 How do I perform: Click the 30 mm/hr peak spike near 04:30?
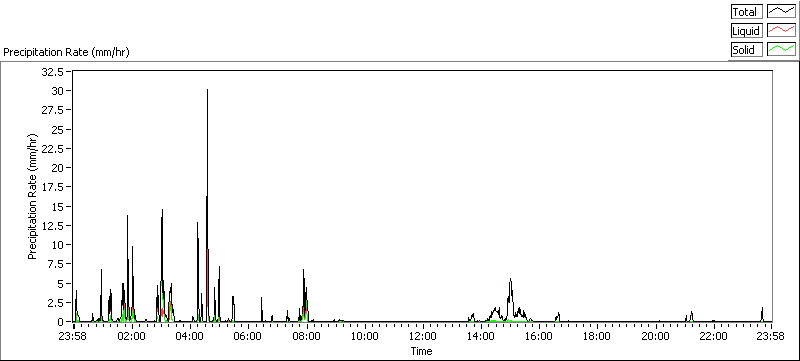coord(207,90)
